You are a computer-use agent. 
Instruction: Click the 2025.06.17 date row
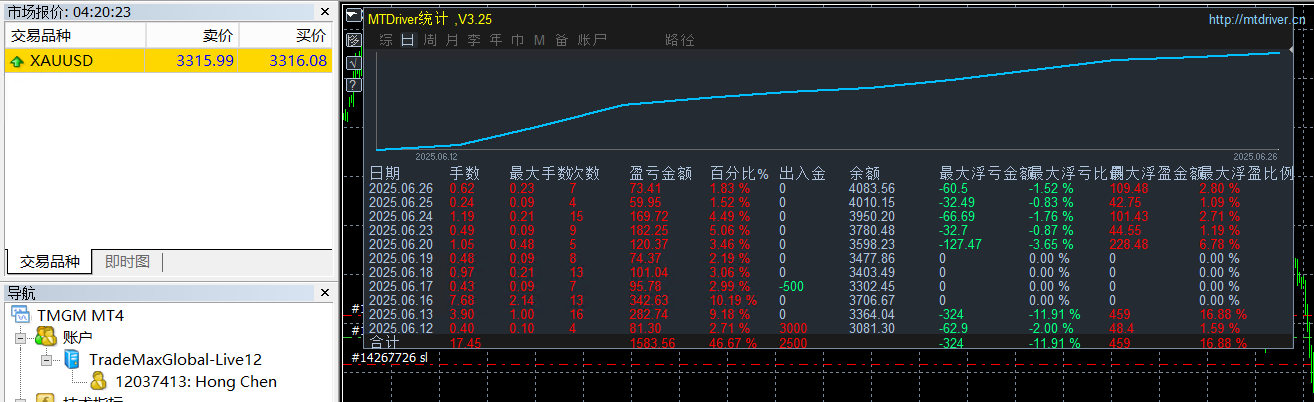click(x=401, y=286)
